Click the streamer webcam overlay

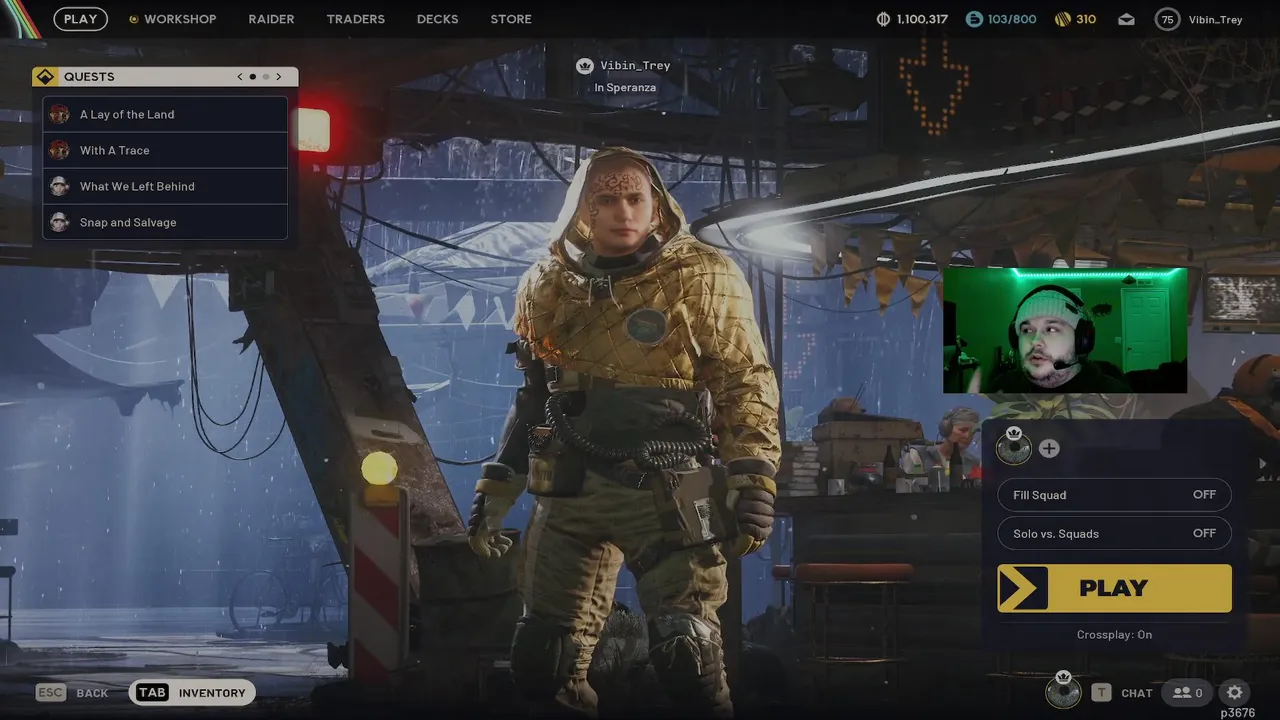point(1065,330)
